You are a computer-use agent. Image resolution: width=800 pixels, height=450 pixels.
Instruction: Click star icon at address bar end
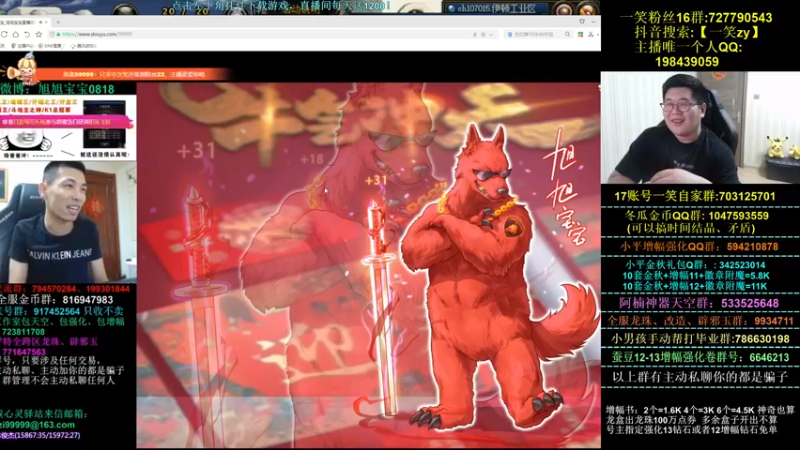pos(483,35)
